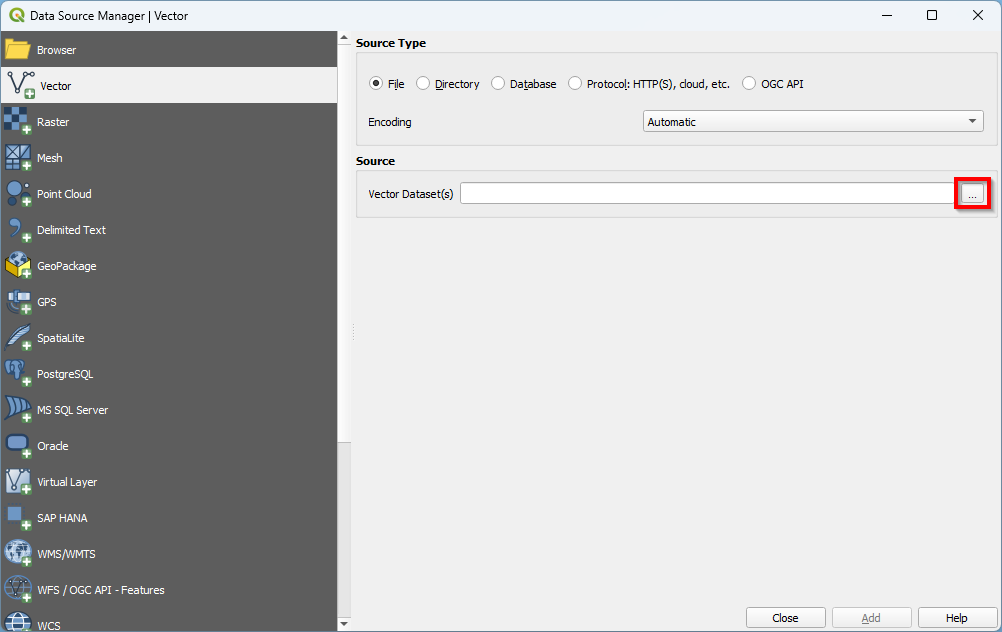The height and width of the screenshot is (632, 1002).
Task: Click the Vector Dataset(s) input field
Action: pyautogui.click(x=706, y=194)
